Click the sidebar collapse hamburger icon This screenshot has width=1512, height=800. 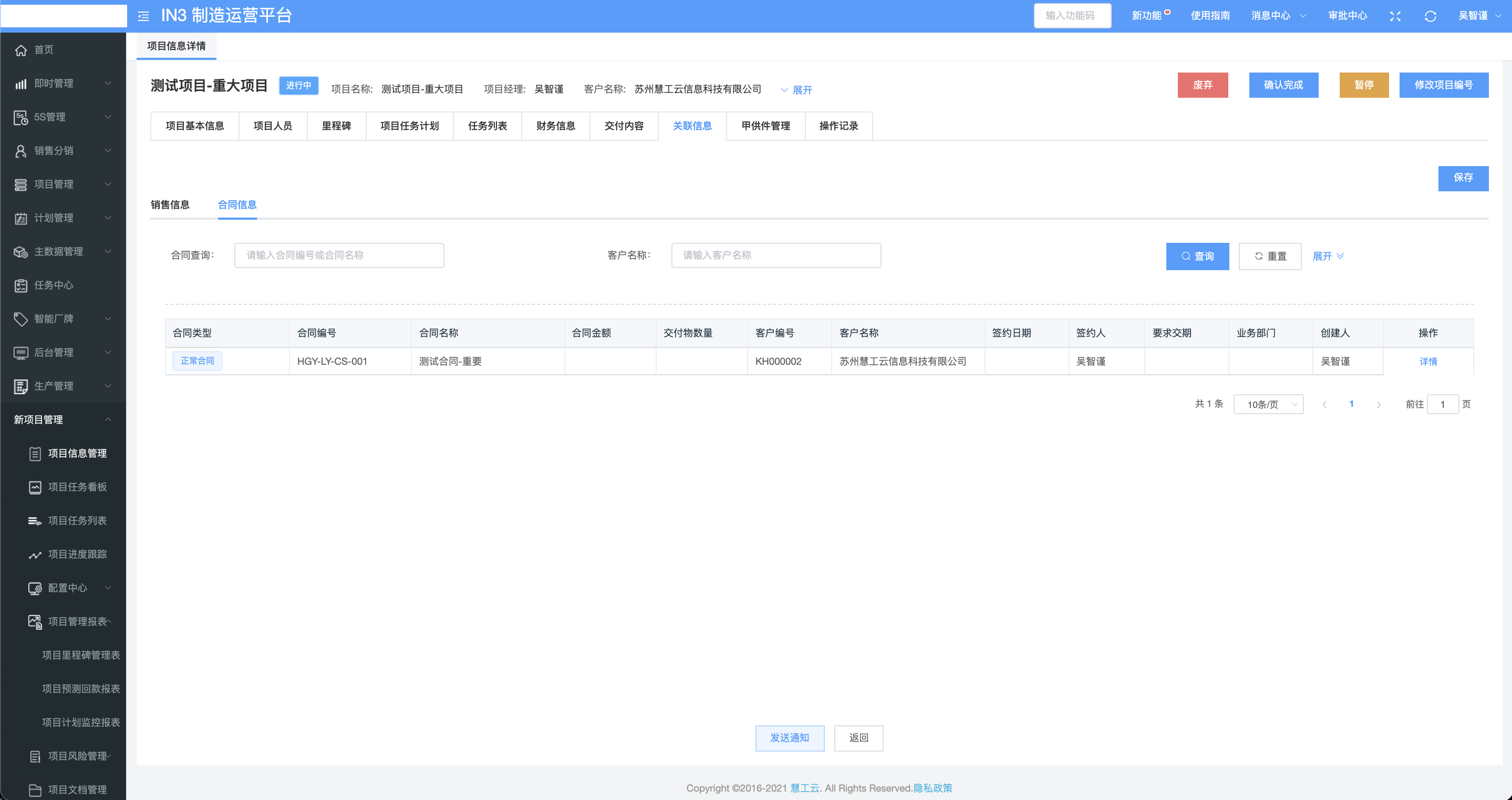(x=143, y=16)
